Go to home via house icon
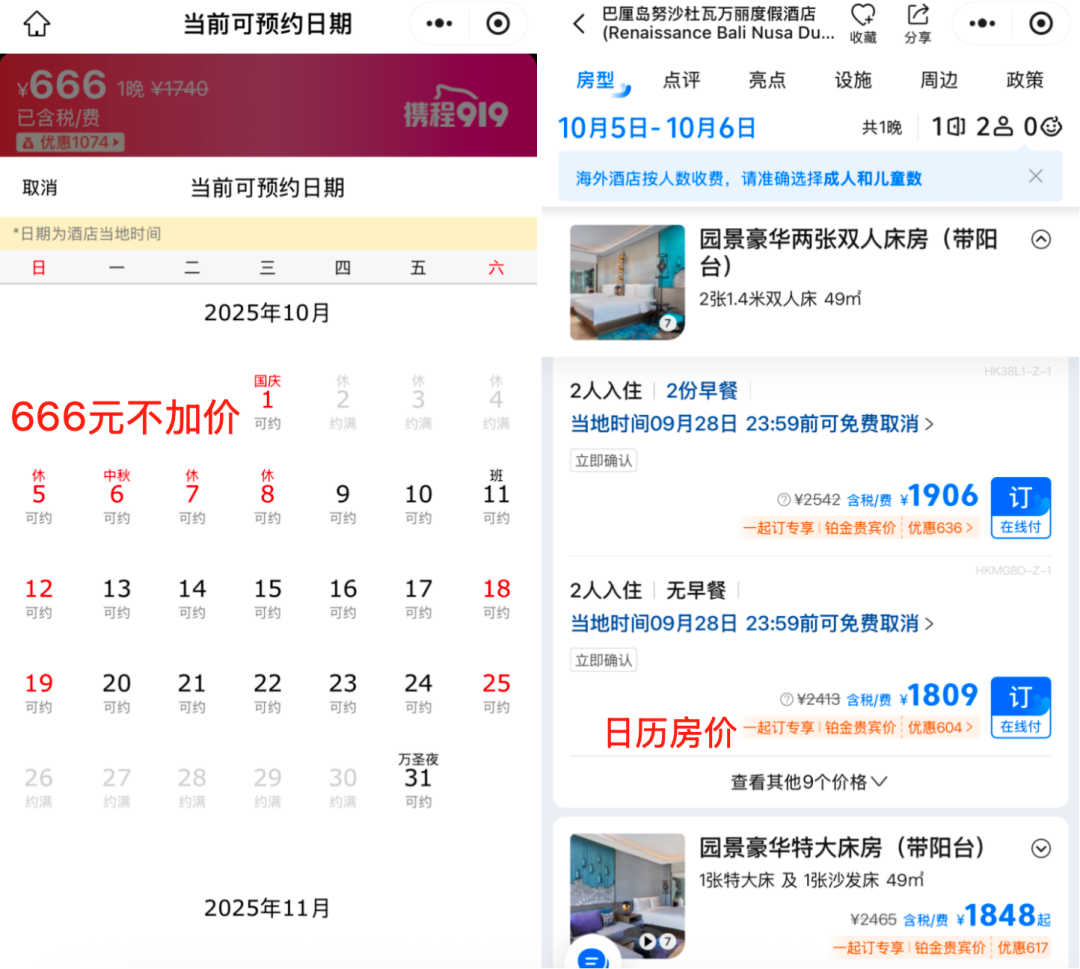Viewport: 1080px width, 969px height. coord(37,23)
